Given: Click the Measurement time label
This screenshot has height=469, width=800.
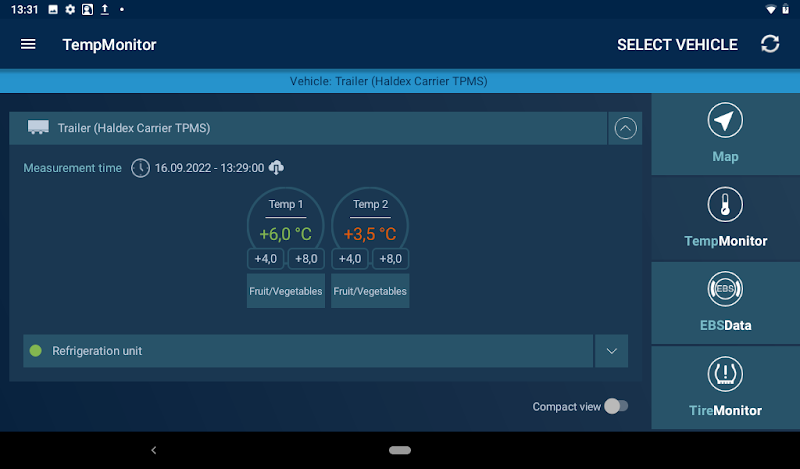Looking at the screenshot, I should [x=72, y=168].
